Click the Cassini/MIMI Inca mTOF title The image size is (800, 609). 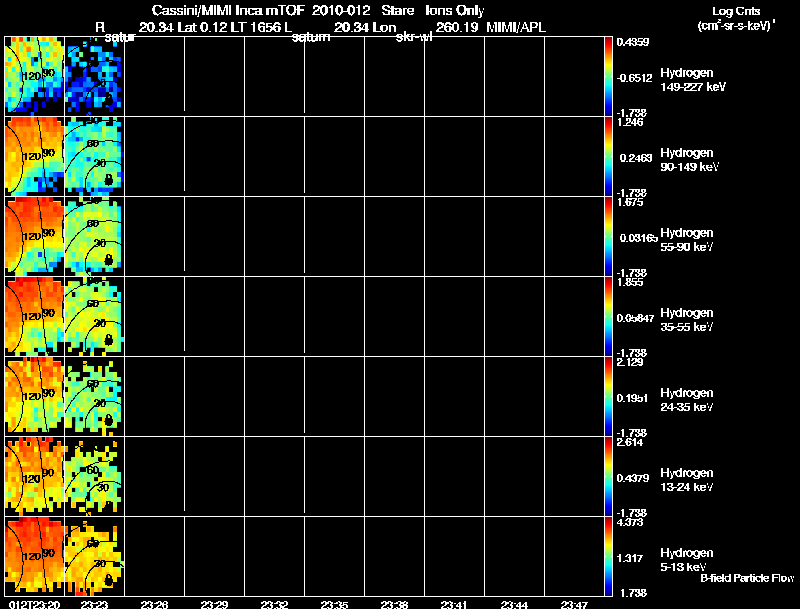[228, 11]
